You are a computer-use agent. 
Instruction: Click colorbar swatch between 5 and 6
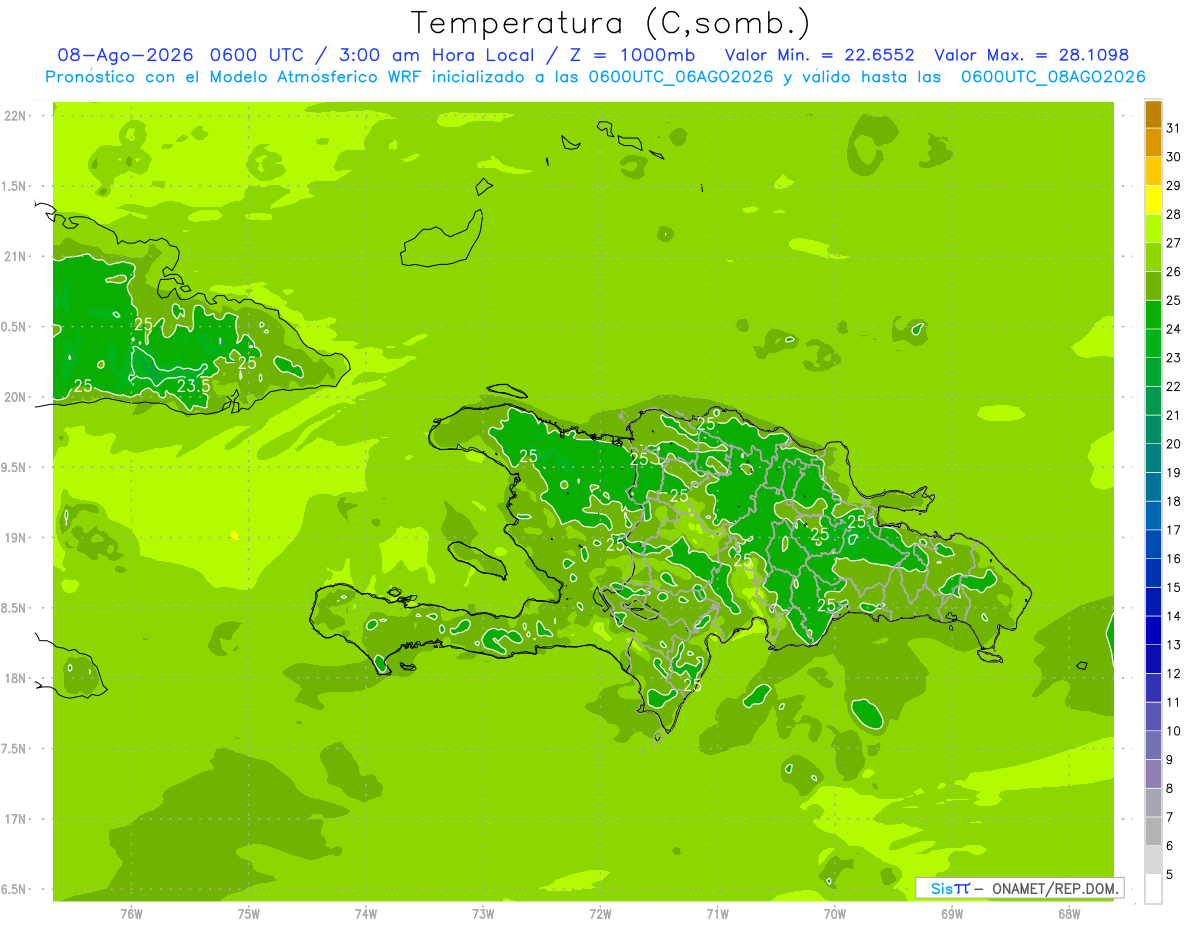[1153, 860]
